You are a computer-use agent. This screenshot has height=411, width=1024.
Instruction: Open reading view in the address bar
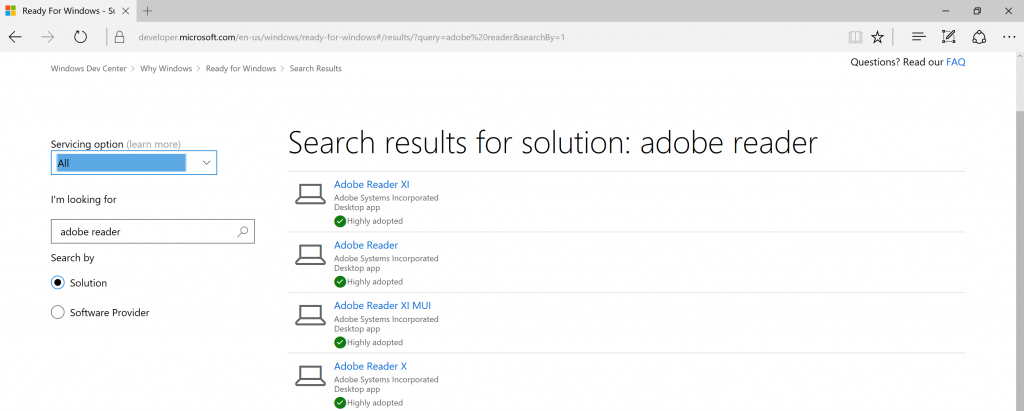click(856, 37)
